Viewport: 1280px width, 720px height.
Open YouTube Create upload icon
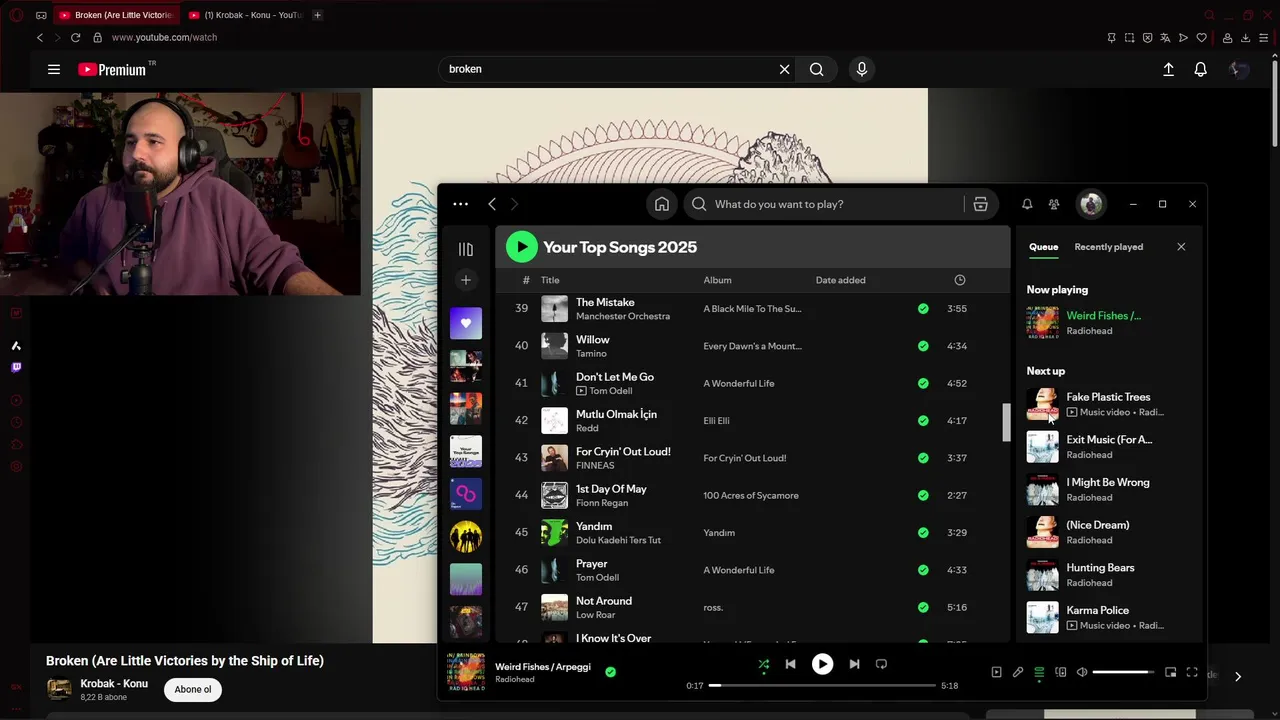coord(1168,69)
